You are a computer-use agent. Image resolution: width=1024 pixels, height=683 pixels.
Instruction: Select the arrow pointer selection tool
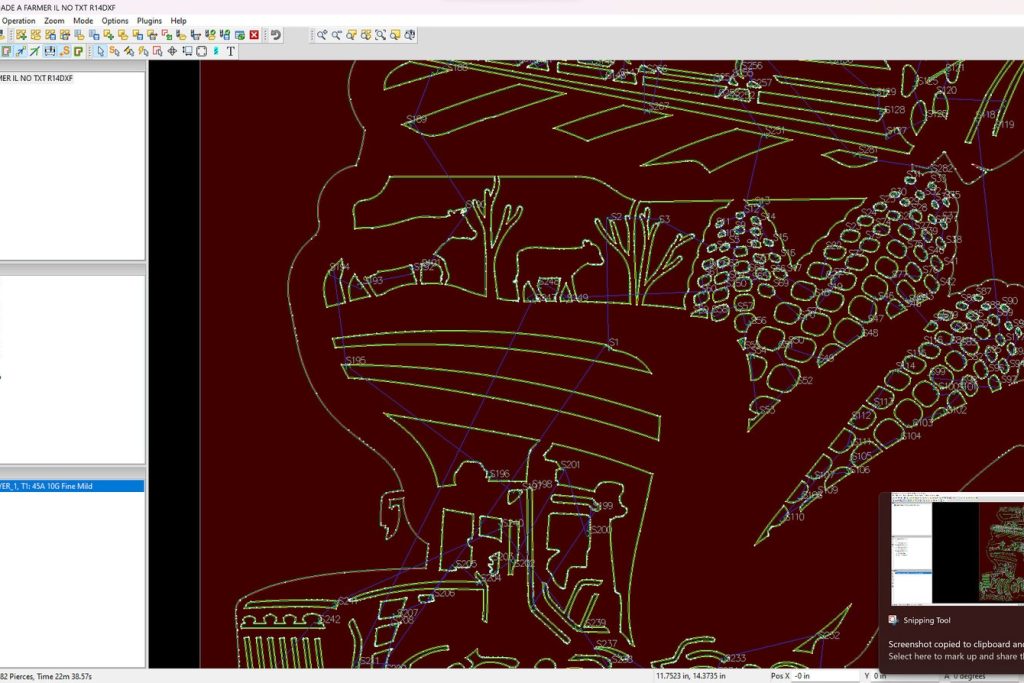(x=100, y=51)
